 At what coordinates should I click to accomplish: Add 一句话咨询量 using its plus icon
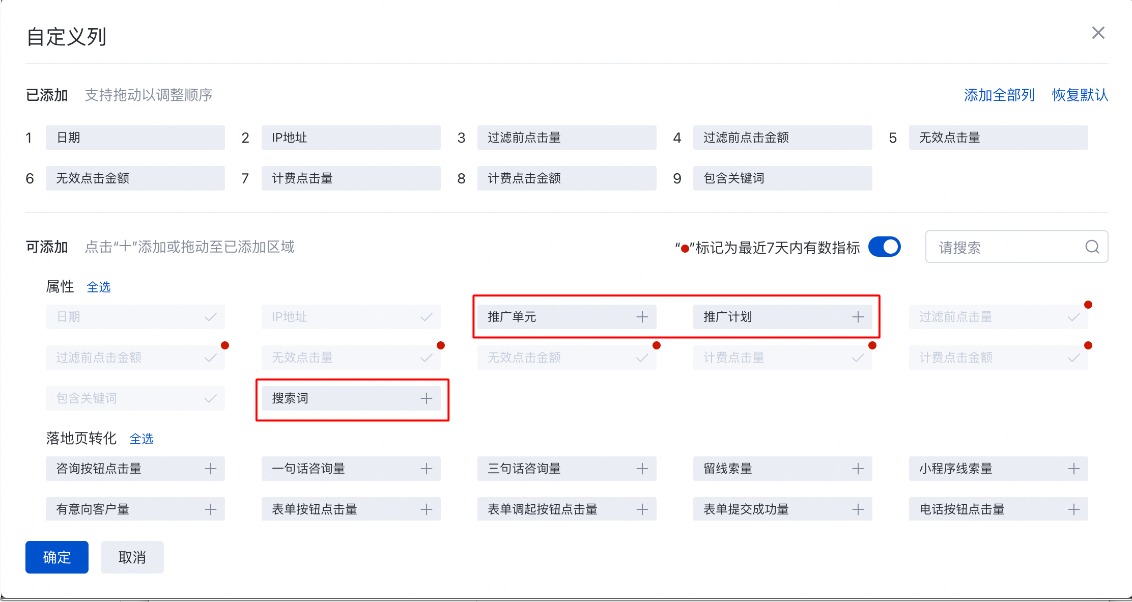(426, 468)
